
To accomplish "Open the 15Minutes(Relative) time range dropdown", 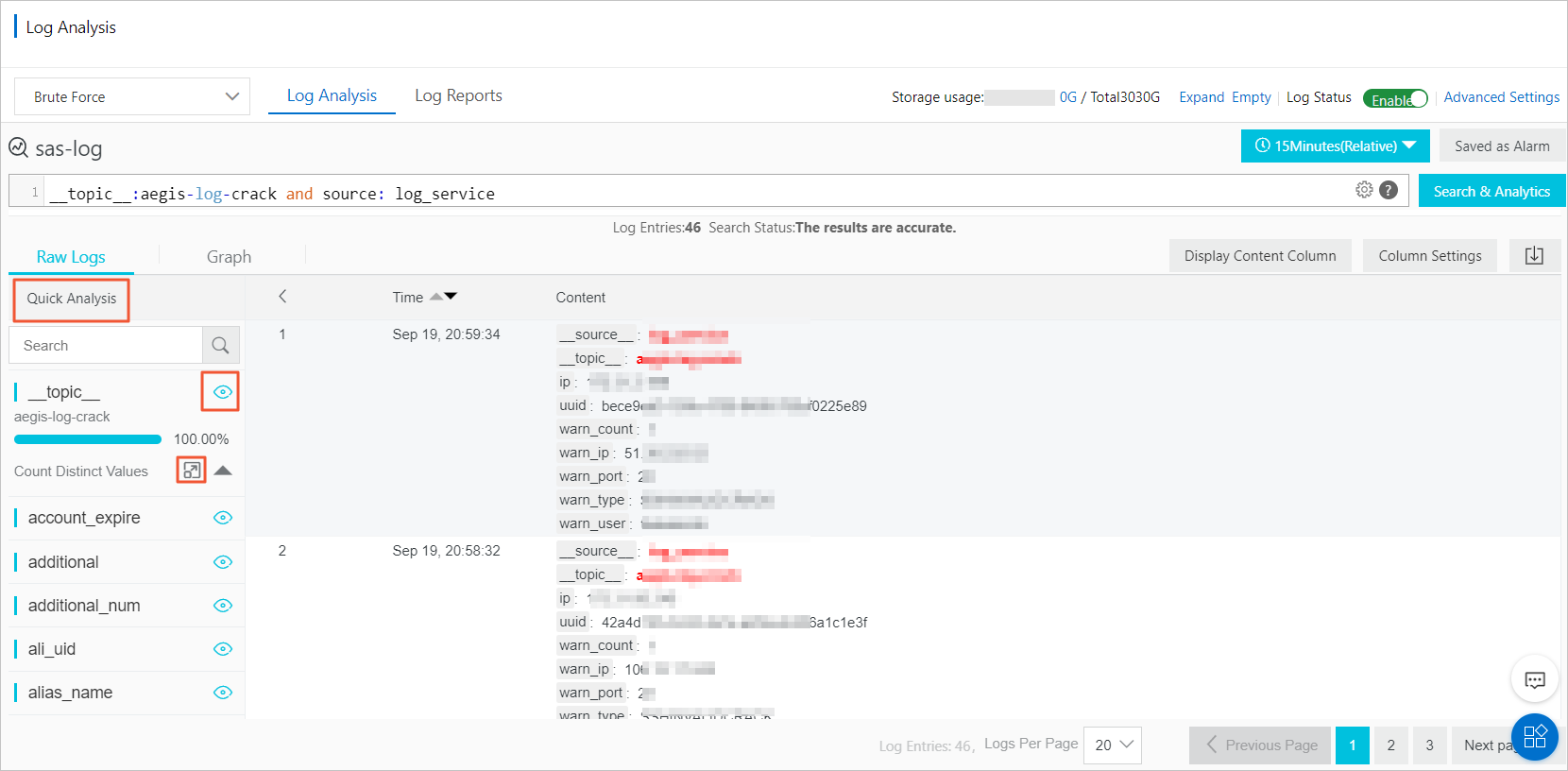I will click(1335, 146).
